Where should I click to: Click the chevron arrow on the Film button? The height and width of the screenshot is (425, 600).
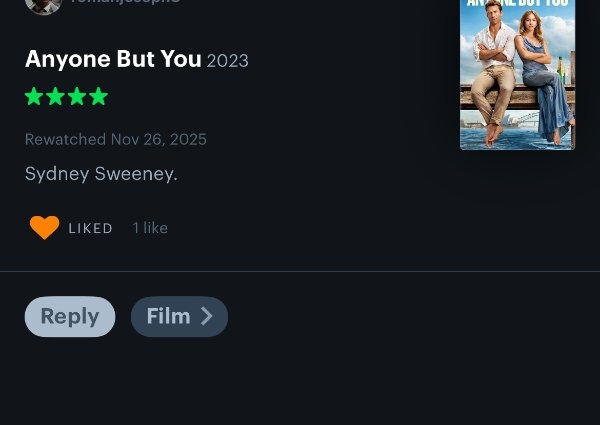[x=207, y=317]
